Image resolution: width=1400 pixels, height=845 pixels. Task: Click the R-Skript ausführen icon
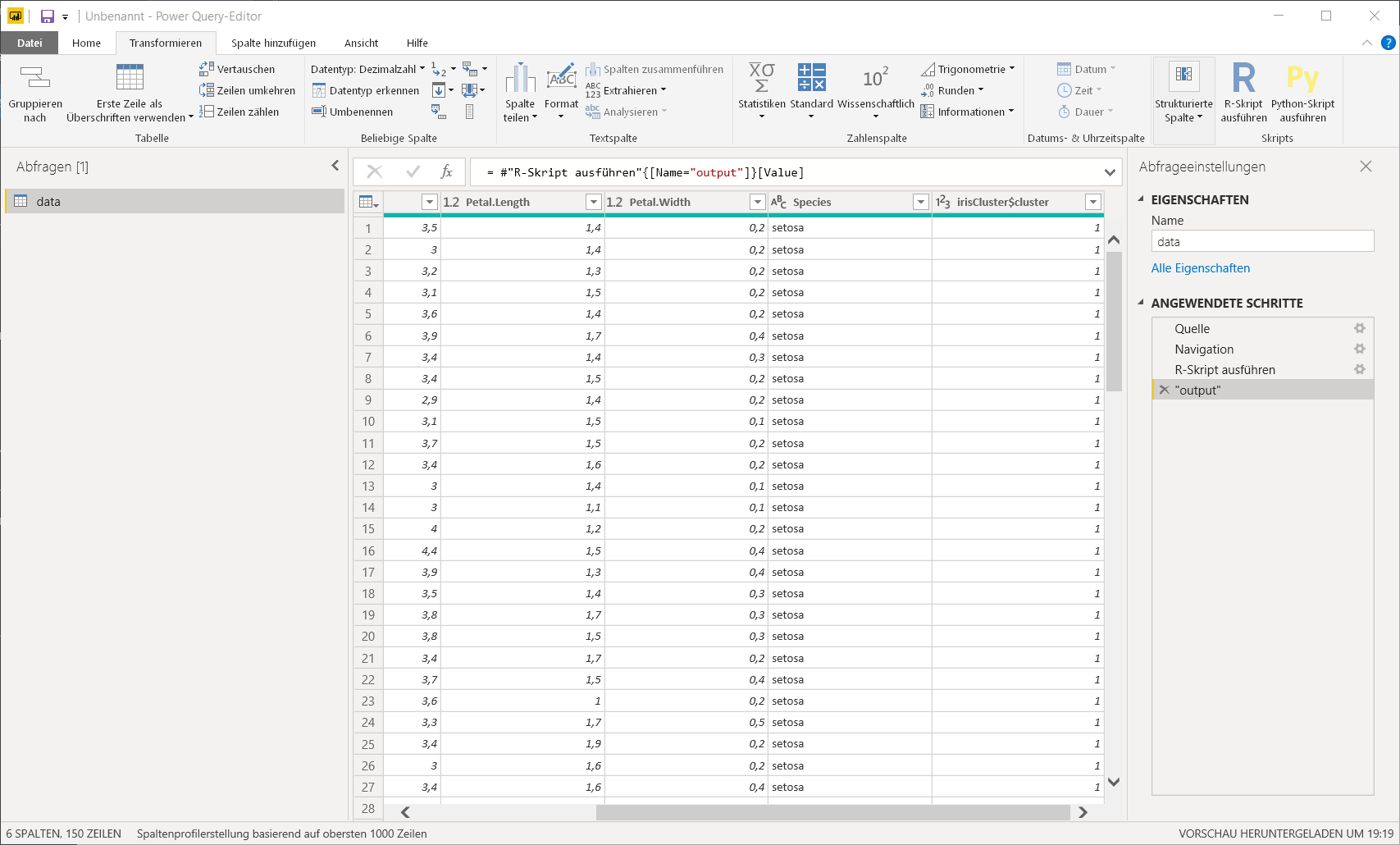pos(1243,78)
